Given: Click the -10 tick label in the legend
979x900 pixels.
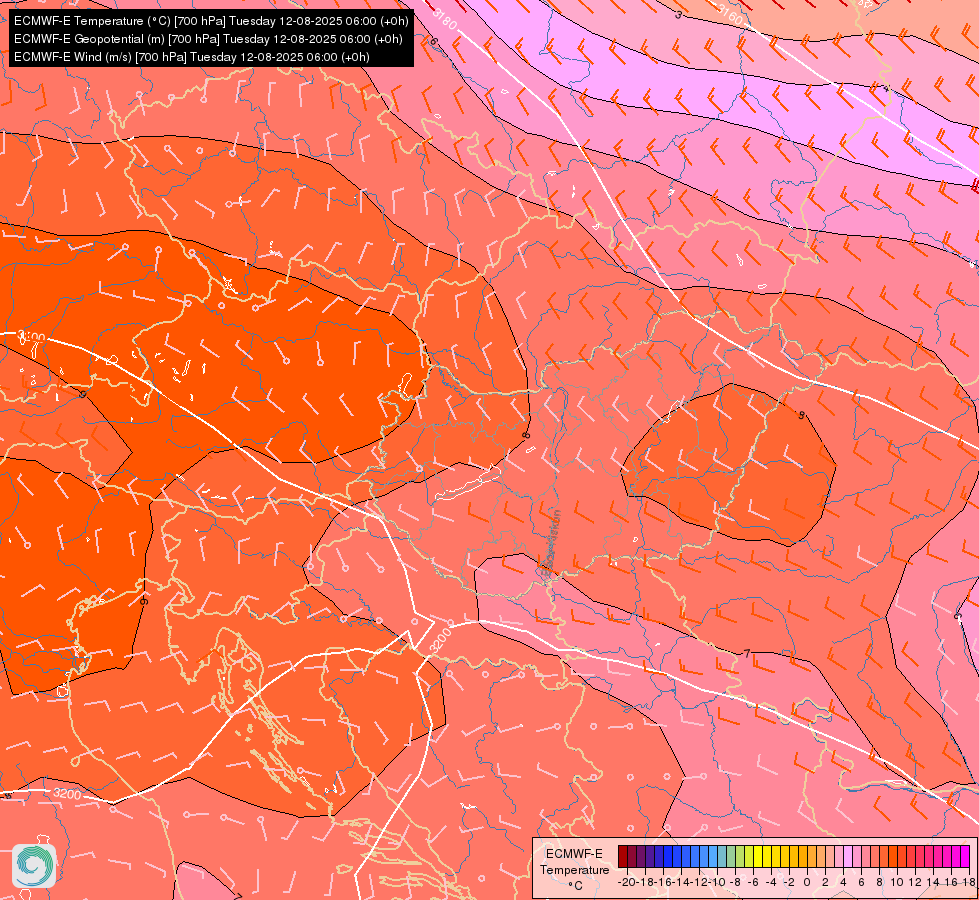Looking at the screenshot, I should (717, 882).
